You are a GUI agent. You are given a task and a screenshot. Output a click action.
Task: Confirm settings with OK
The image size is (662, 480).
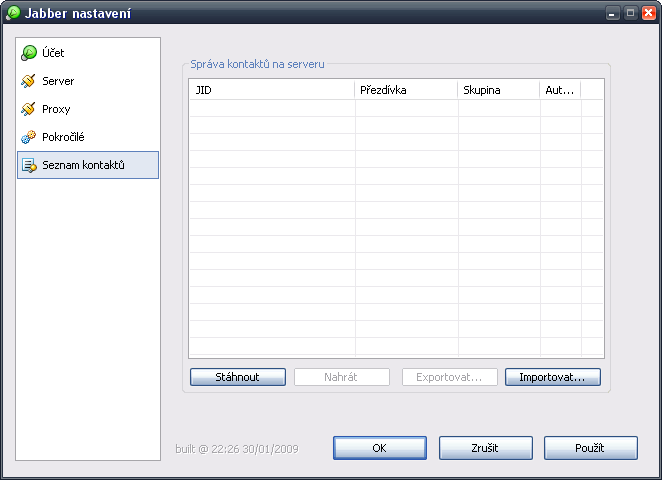pos(380,448)
